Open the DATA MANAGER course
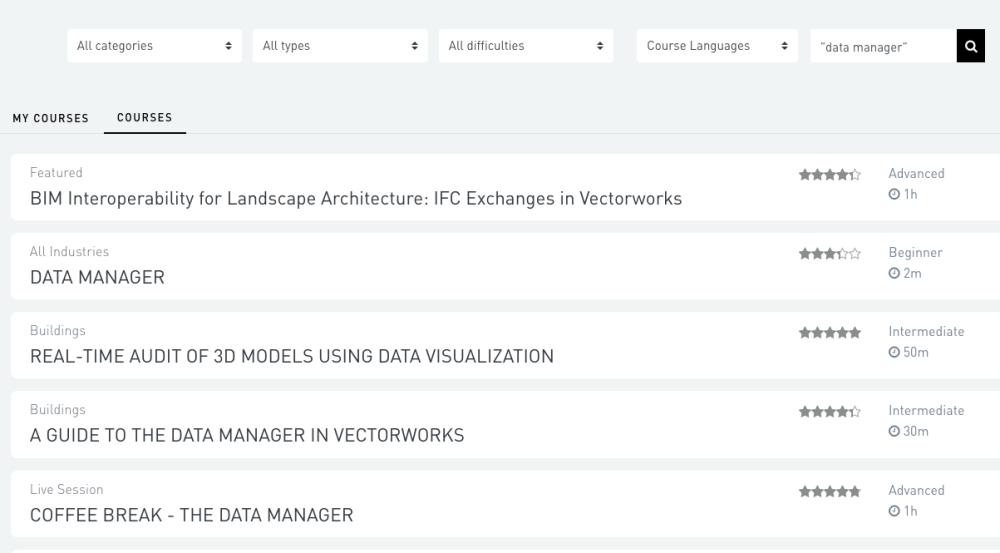 [x=97, y=278]
